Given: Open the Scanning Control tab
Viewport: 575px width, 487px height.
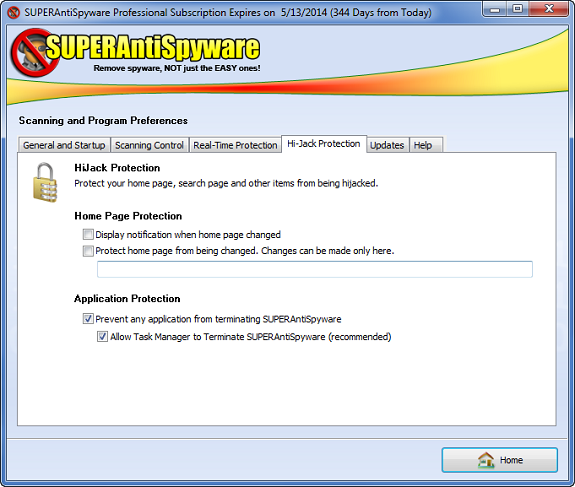Looking at the screenshot, I should (x=149, y=145).
